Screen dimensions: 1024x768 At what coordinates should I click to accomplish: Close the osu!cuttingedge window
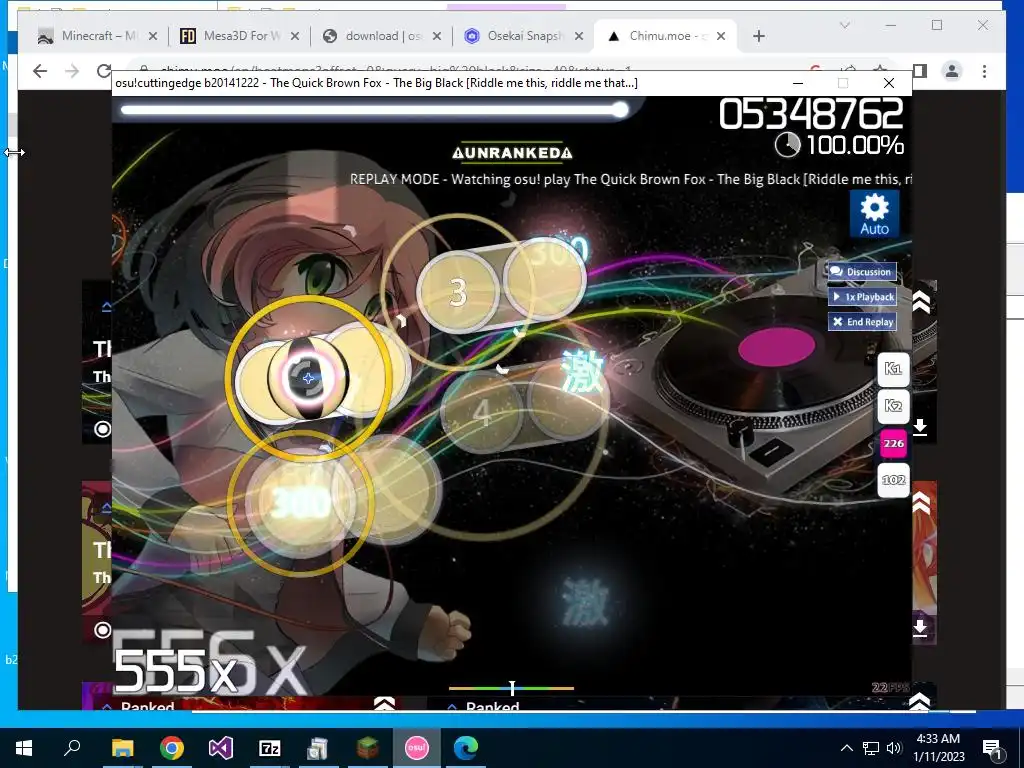pos(889,83)
